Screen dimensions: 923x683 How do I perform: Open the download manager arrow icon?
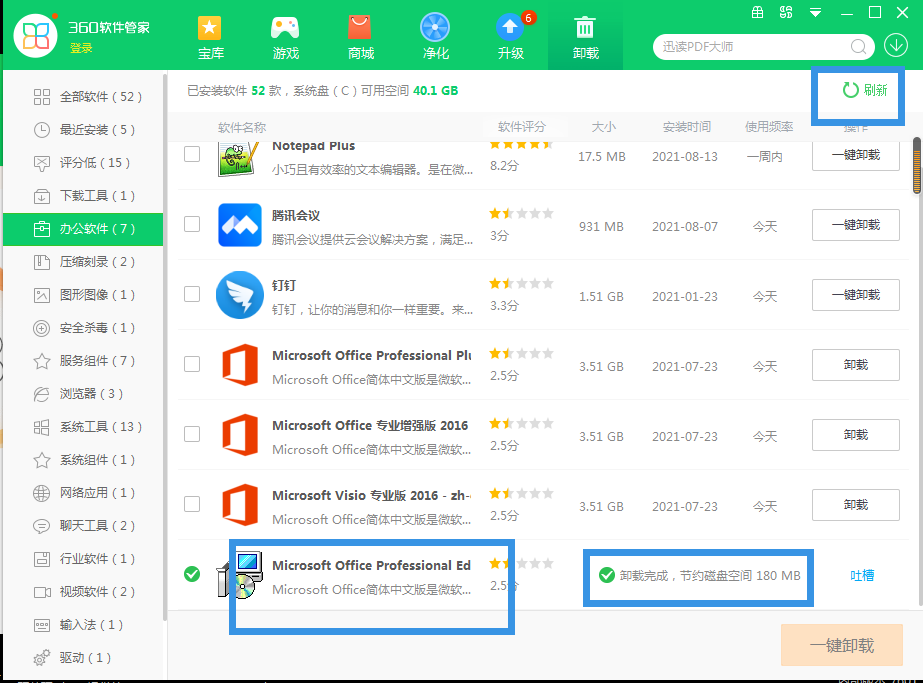coord(895,45)
